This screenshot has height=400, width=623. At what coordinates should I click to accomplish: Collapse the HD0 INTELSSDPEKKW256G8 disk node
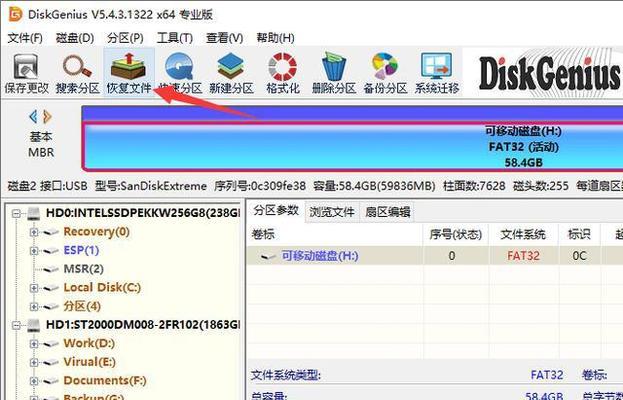click(x=16, y=214)
